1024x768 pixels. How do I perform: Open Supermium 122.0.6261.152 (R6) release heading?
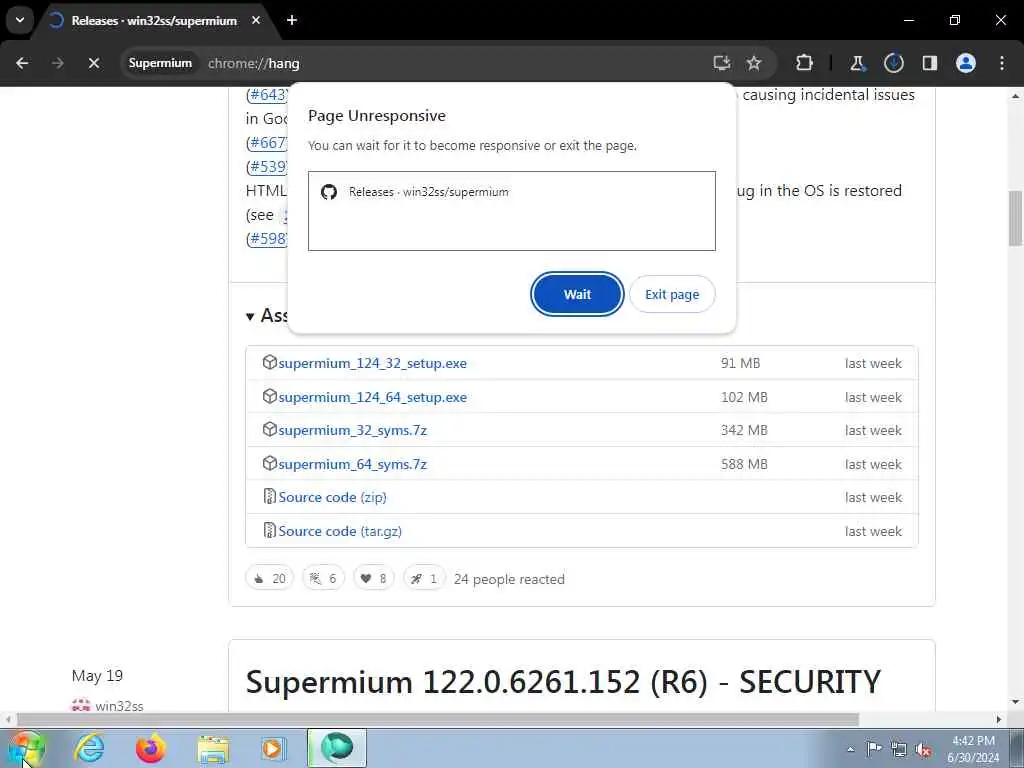563,682
